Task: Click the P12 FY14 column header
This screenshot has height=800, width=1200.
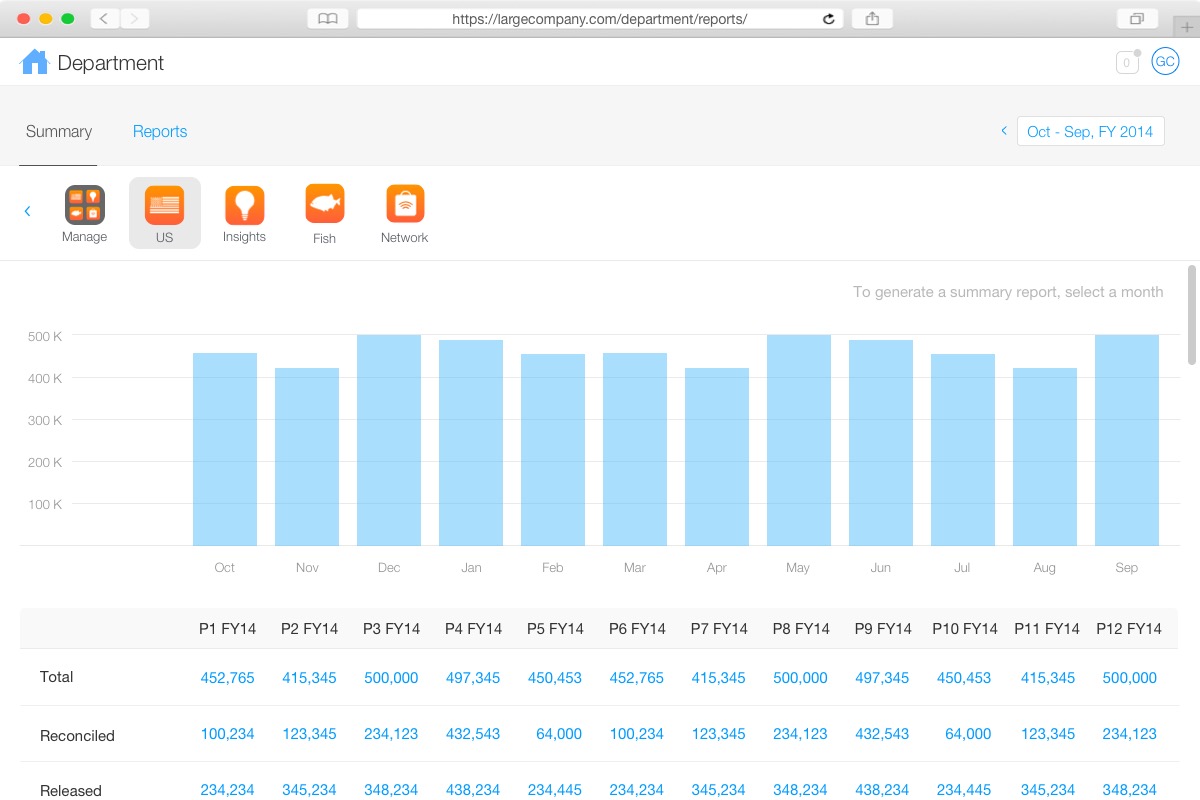Action: tap(1129, 629)
